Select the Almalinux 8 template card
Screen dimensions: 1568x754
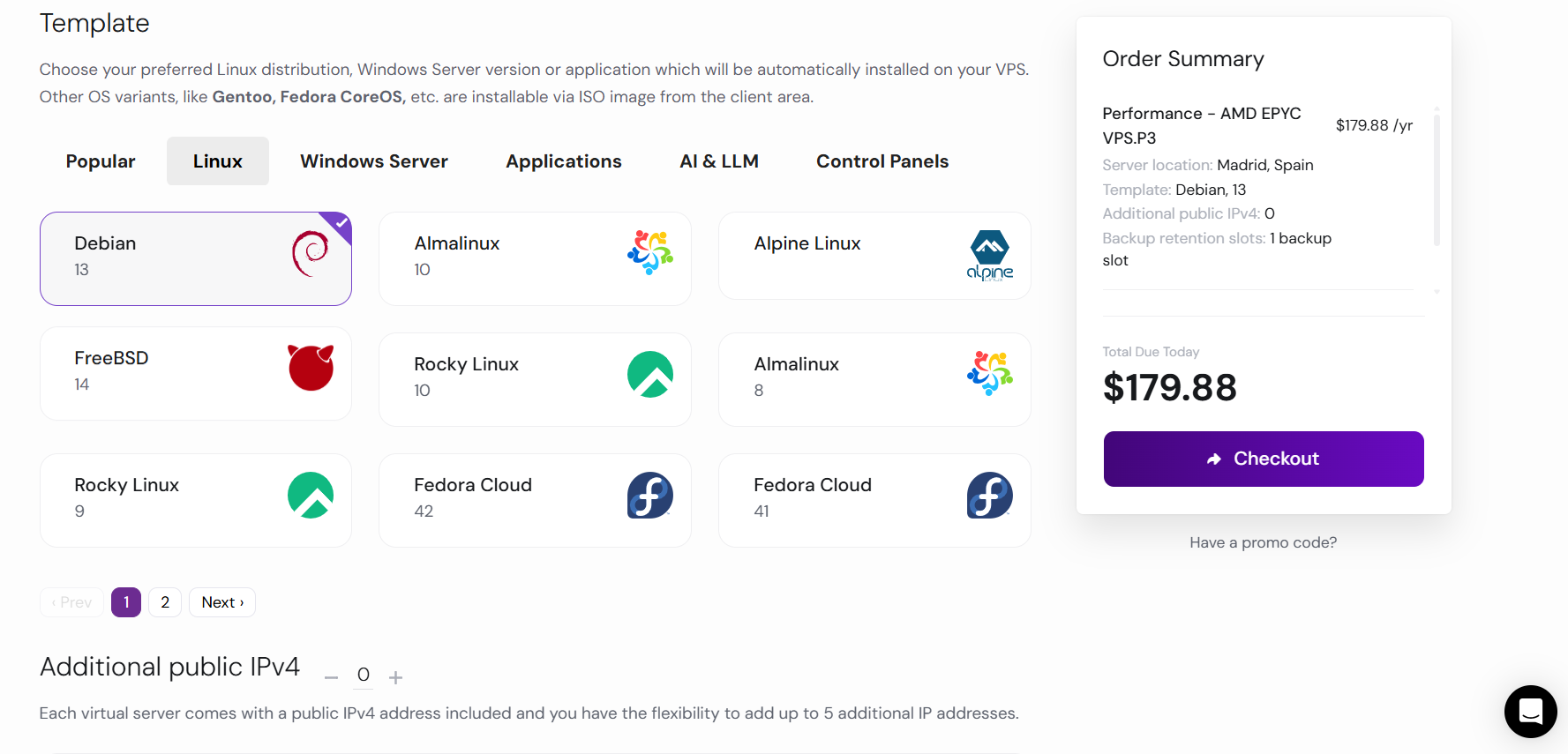tap(874, 379)
